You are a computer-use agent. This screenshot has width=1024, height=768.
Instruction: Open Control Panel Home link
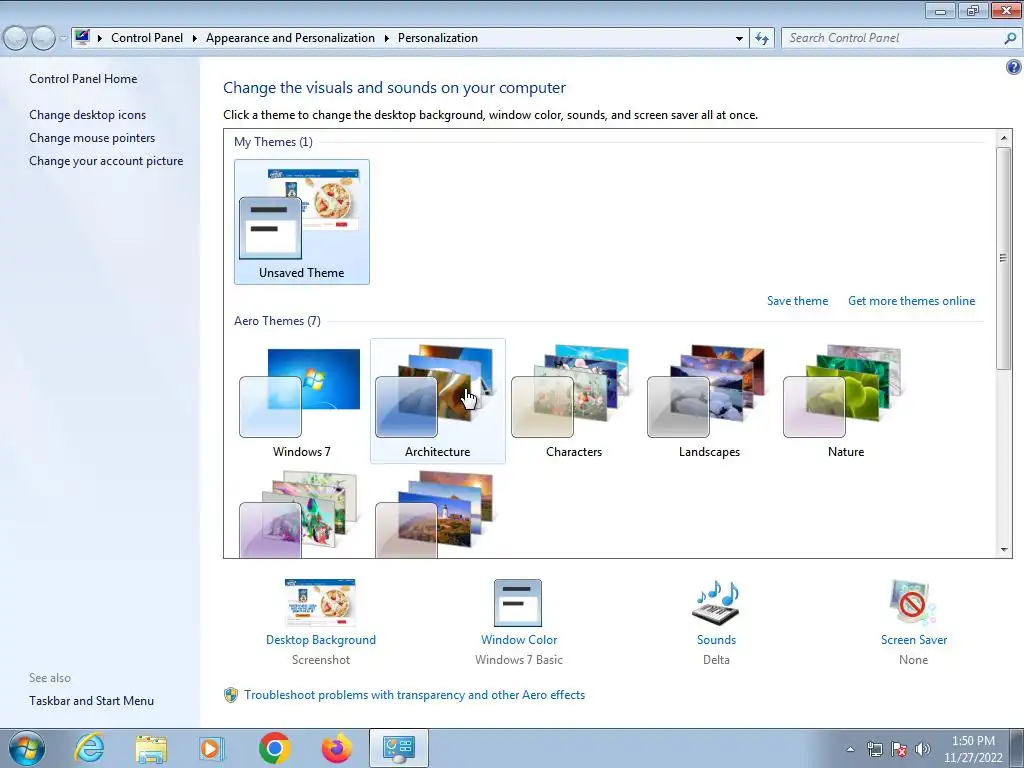tap(83, 79)
